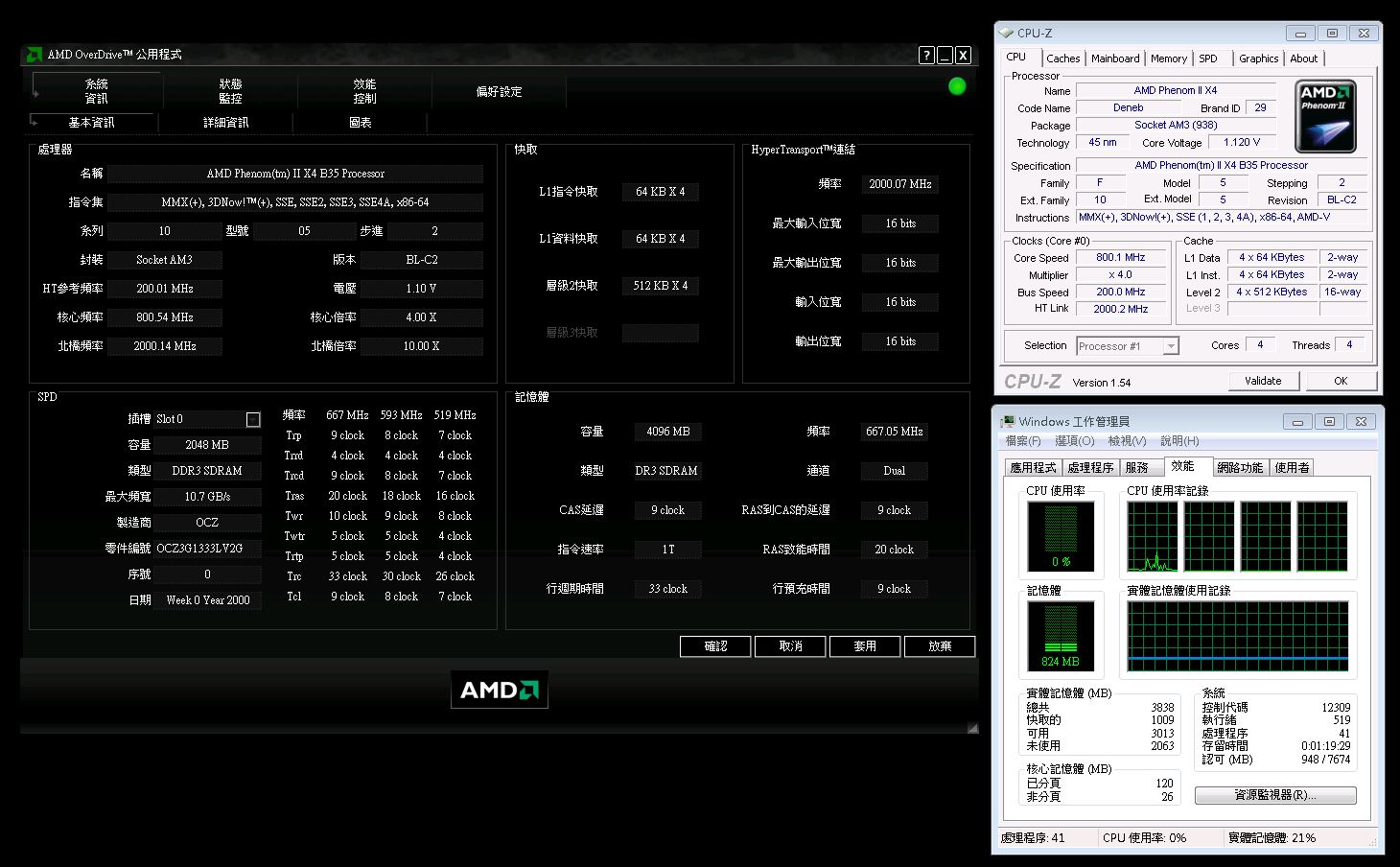Click the first CPU usage history graph
1400x867 pixels.
(x=1152, y=536)
